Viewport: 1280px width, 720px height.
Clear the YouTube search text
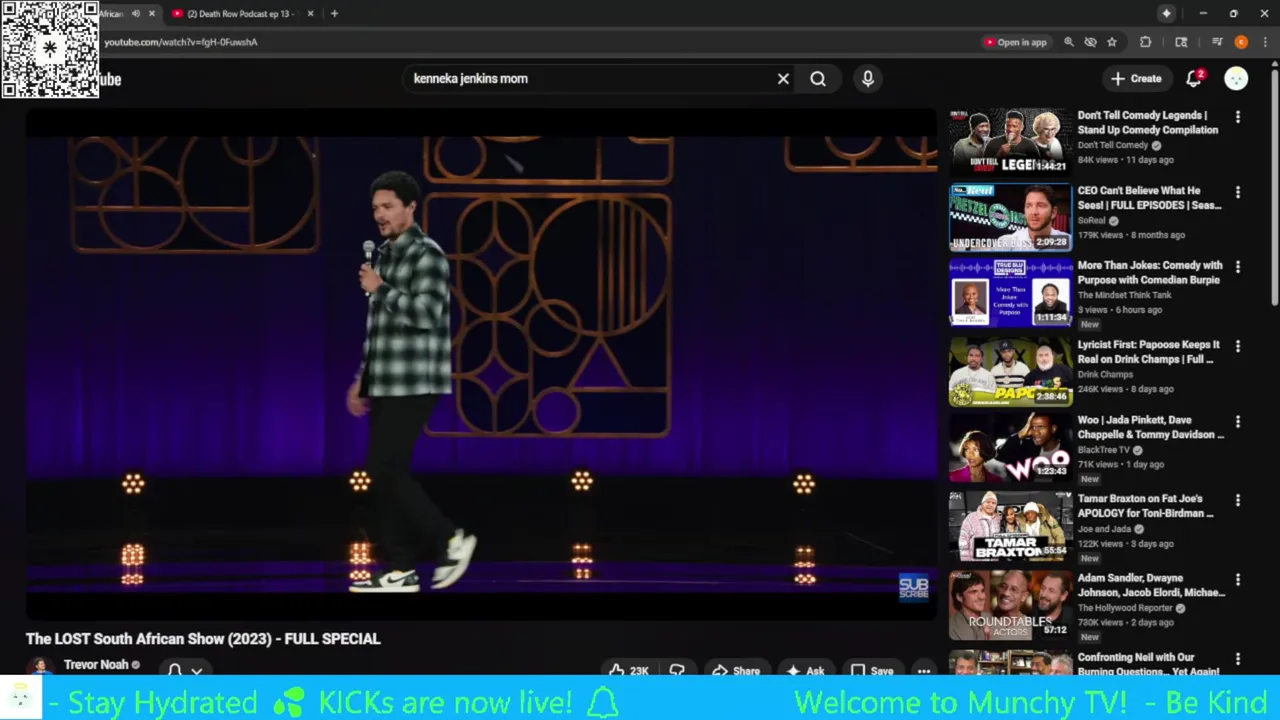coord(783,78)
